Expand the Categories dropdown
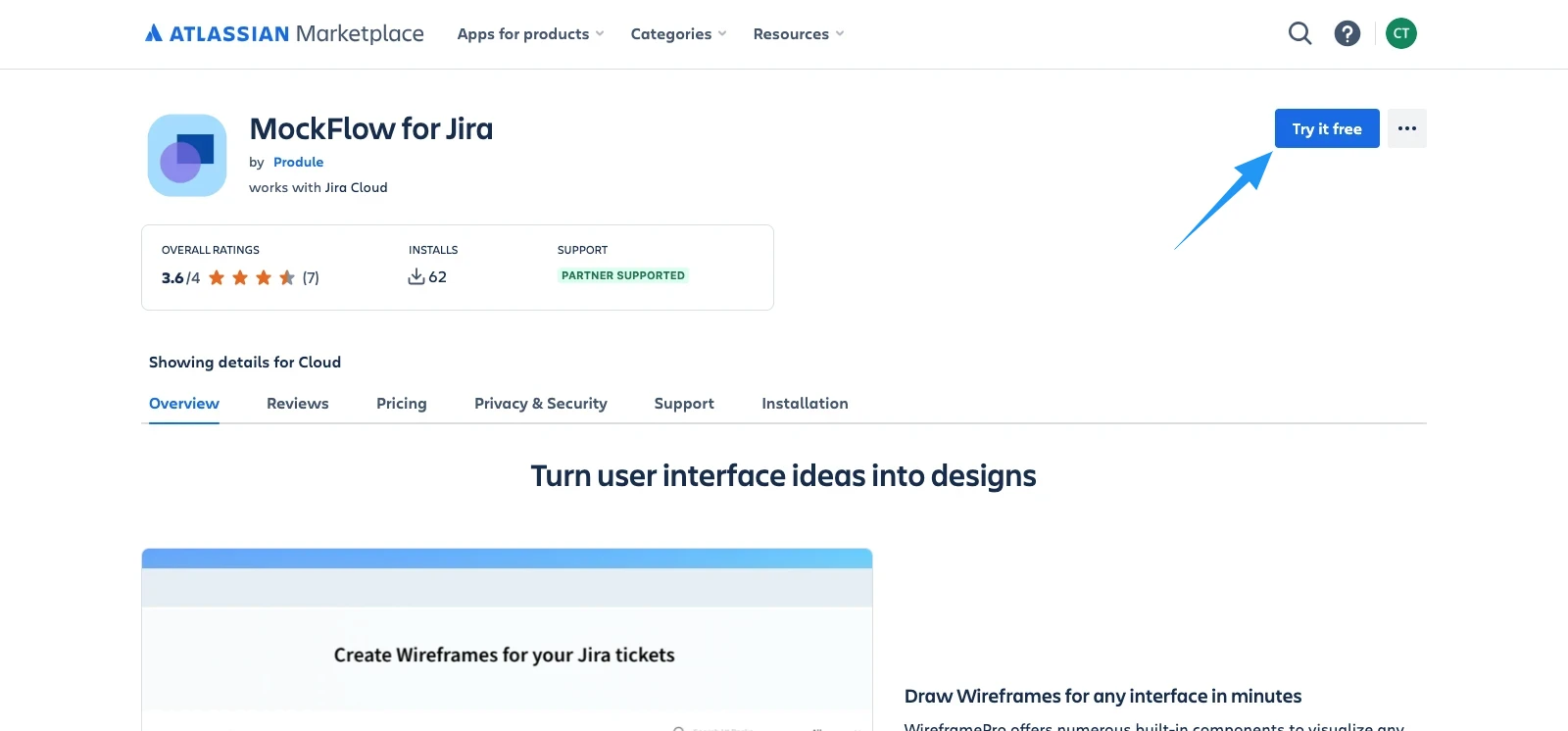Viewport: 1568px width, 731px height. coord(679,33)
